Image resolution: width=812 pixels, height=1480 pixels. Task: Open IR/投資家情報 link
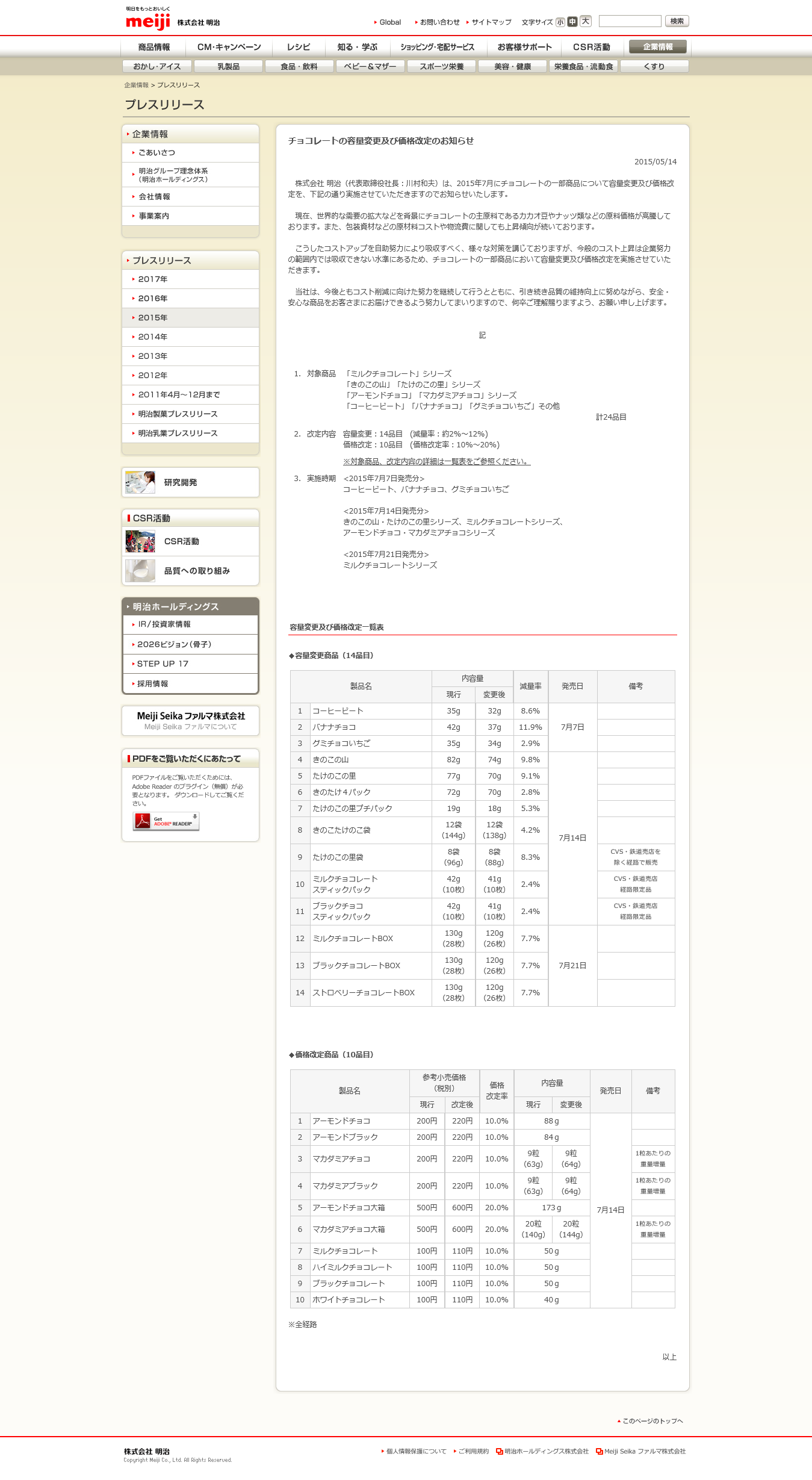(164, 624)
